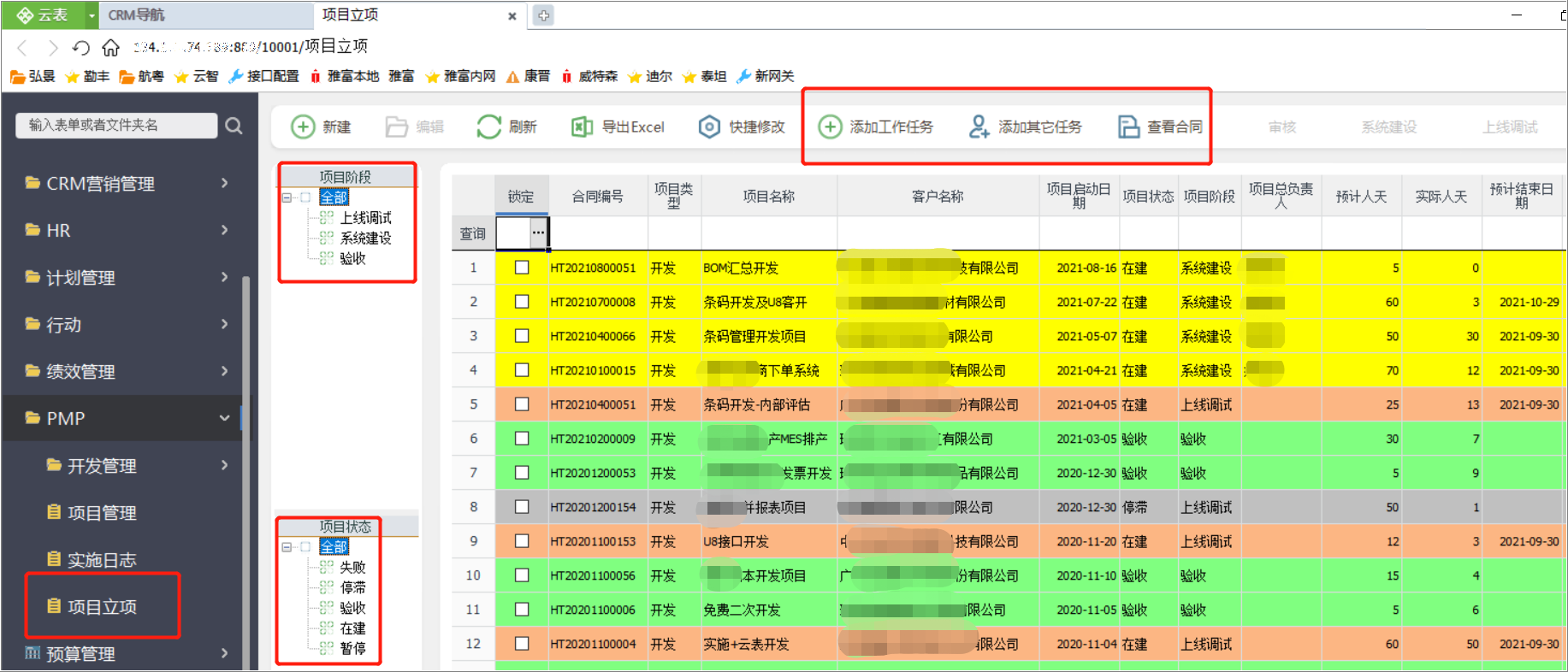Click the 审核 toolbar button
This screenshot has height=672, width=1568.
point(1282,127)
